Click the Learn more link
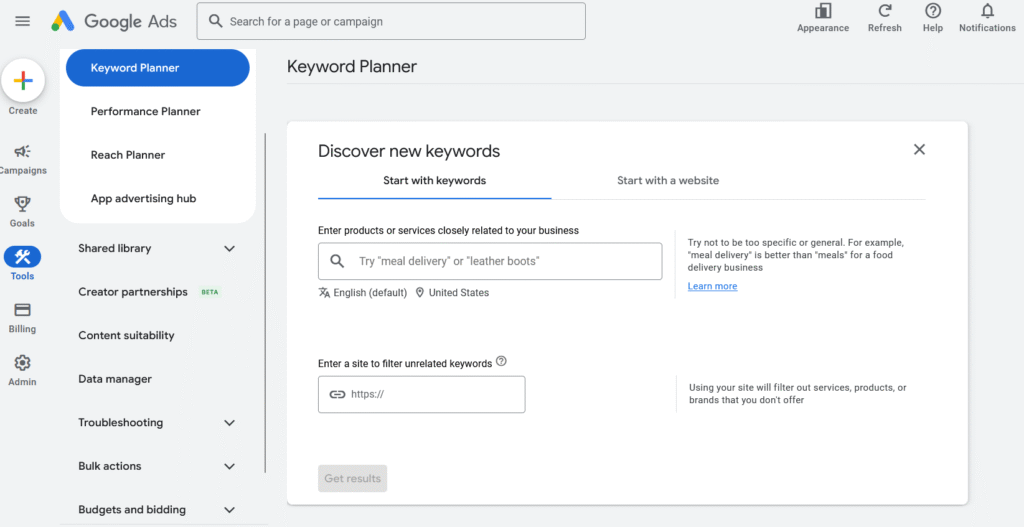1024x527 pixels. [712, 287]
